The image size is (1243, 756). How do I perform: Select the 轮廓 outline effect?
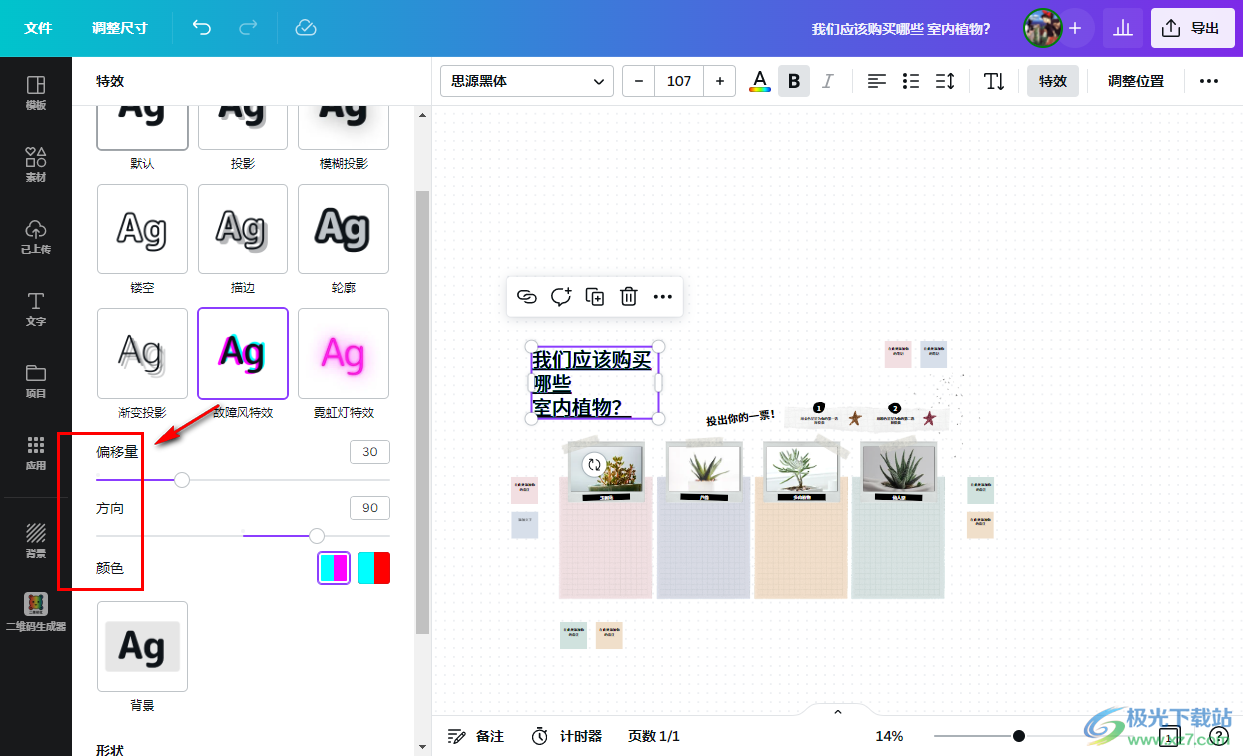pyautogui.click(x=343, y=229)
